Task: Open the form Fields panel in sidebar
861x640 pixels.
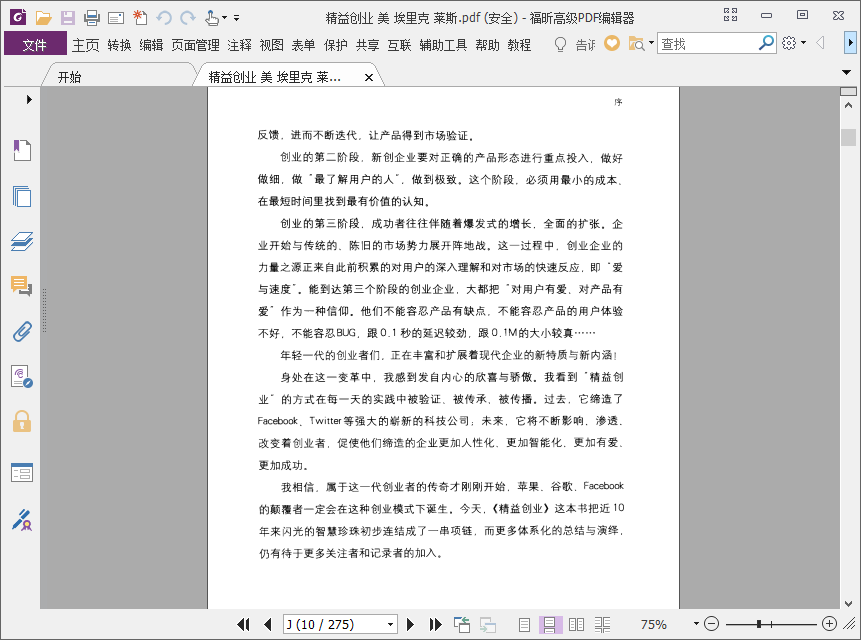Action: point(22,473)
